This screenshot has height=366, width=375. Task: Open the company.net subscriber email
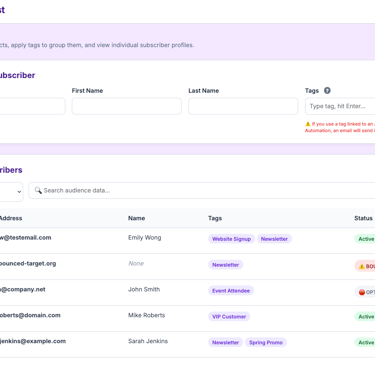pos(23,289)
